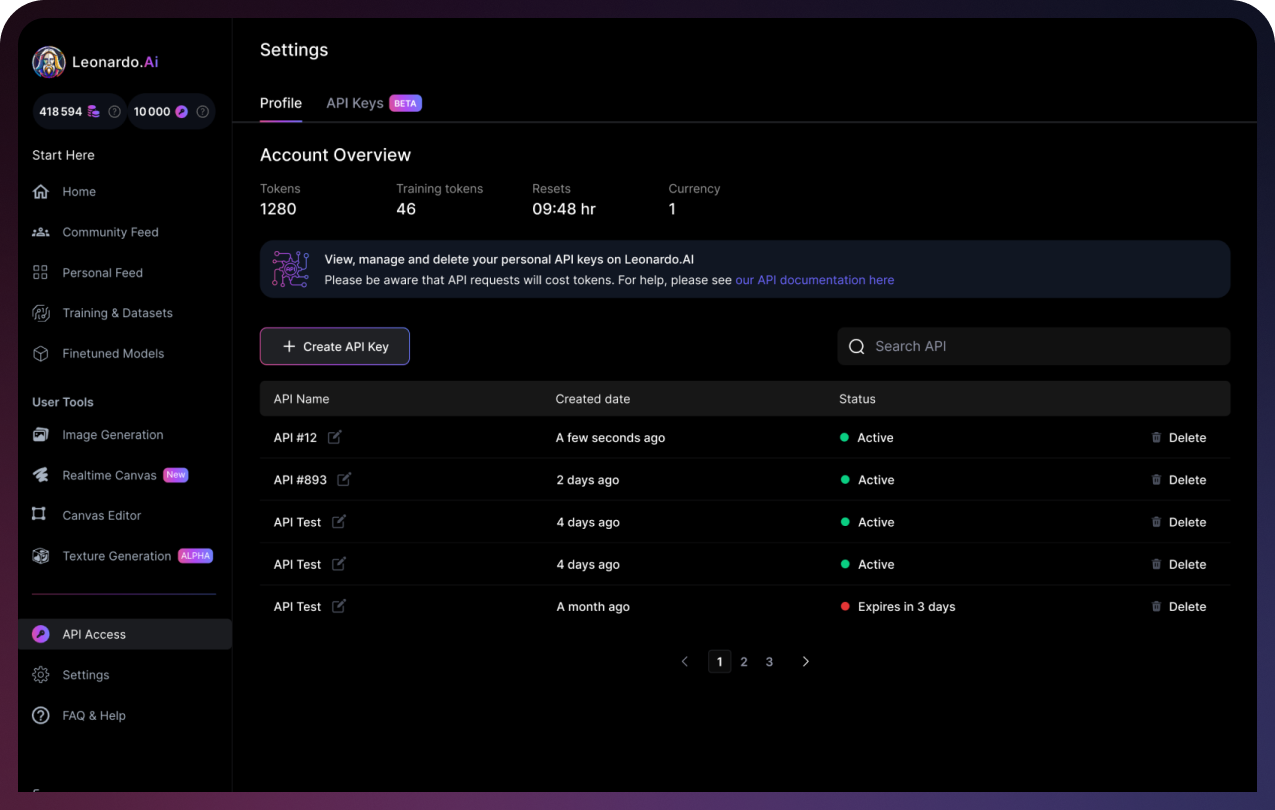Viewport: 1275px width, 810px height.
Task: Switch to the API Keys tab
Action: (x=355, y=103)
